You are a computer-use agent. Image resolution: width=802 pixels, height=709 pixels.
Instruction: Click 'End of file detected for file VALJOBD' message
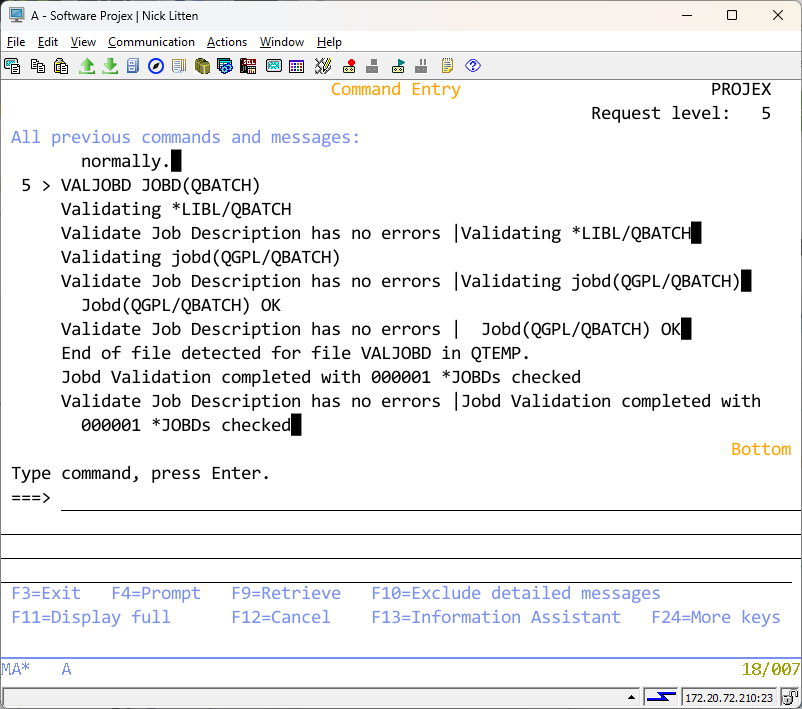click(x=295, y=353)
